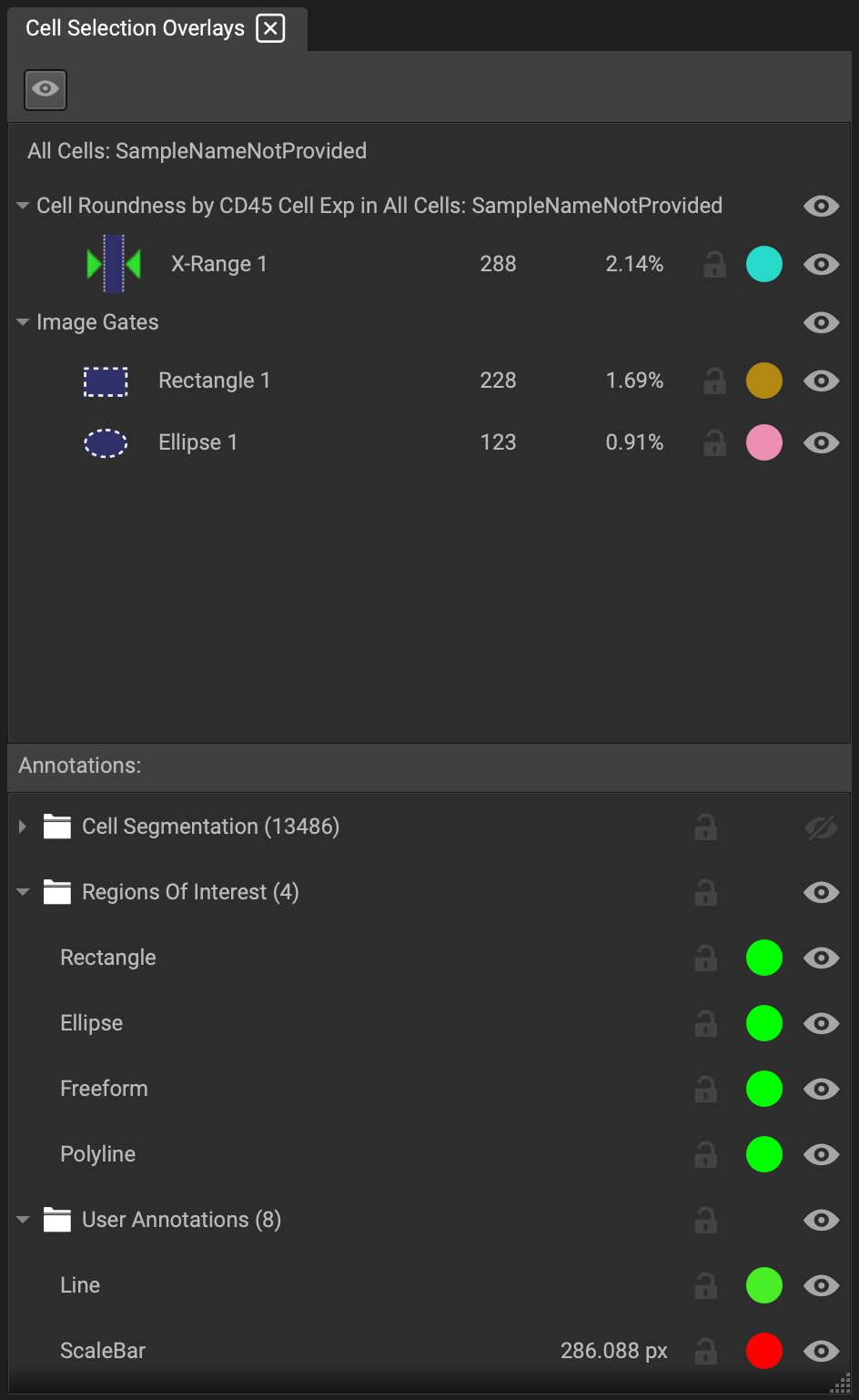The image size is (859, 1400).
Task: Click the Regions Of Interest folder icon
Action: (x=57, y=892)
